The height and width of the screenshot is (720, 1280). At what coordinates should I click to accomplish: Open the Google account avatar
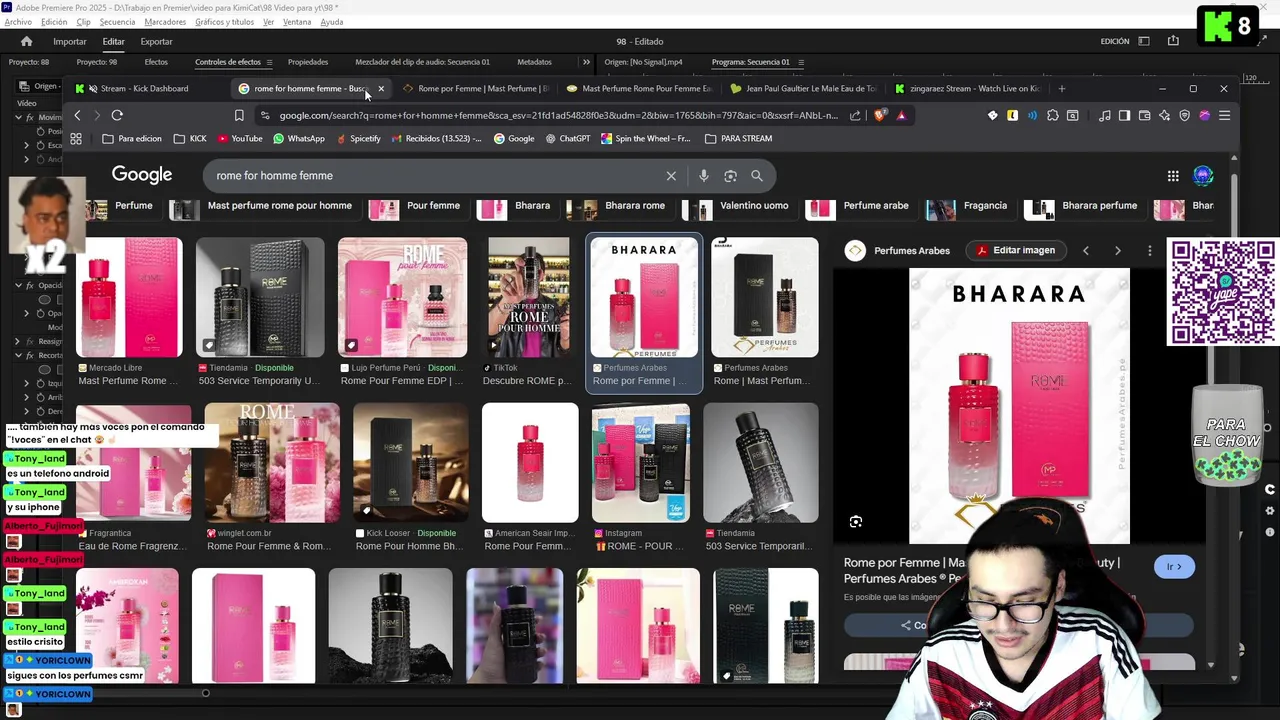[x=1203, y=175]
